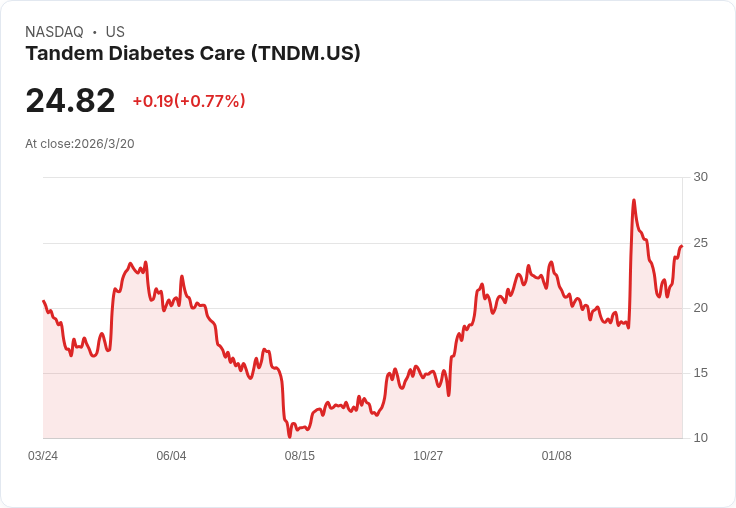Click the 24.82 current price
The image size is (736, 508).
pos(70,100)
